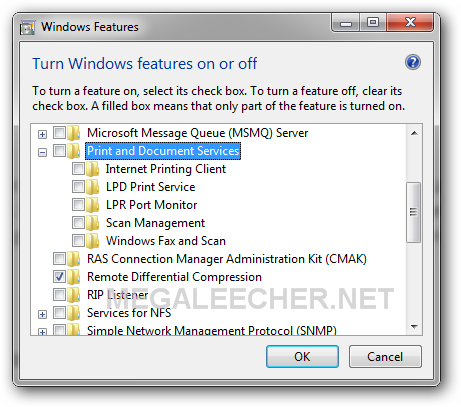Screen dimensions: 461x407
Task: Enable the RIP Listener checkbox
Action: pos(60,294)
